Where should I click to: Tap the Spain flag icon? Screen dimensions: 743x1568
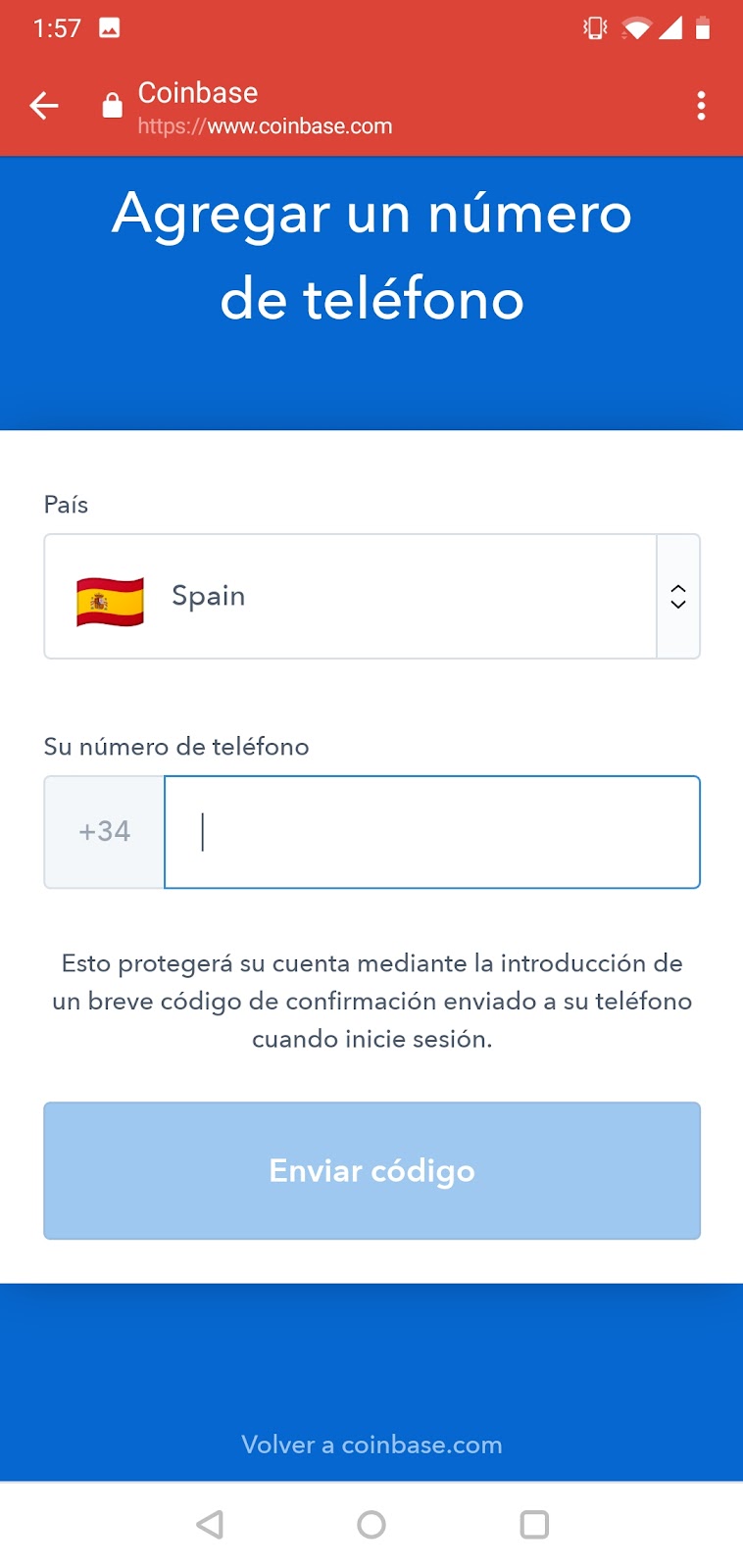[110, 602]
